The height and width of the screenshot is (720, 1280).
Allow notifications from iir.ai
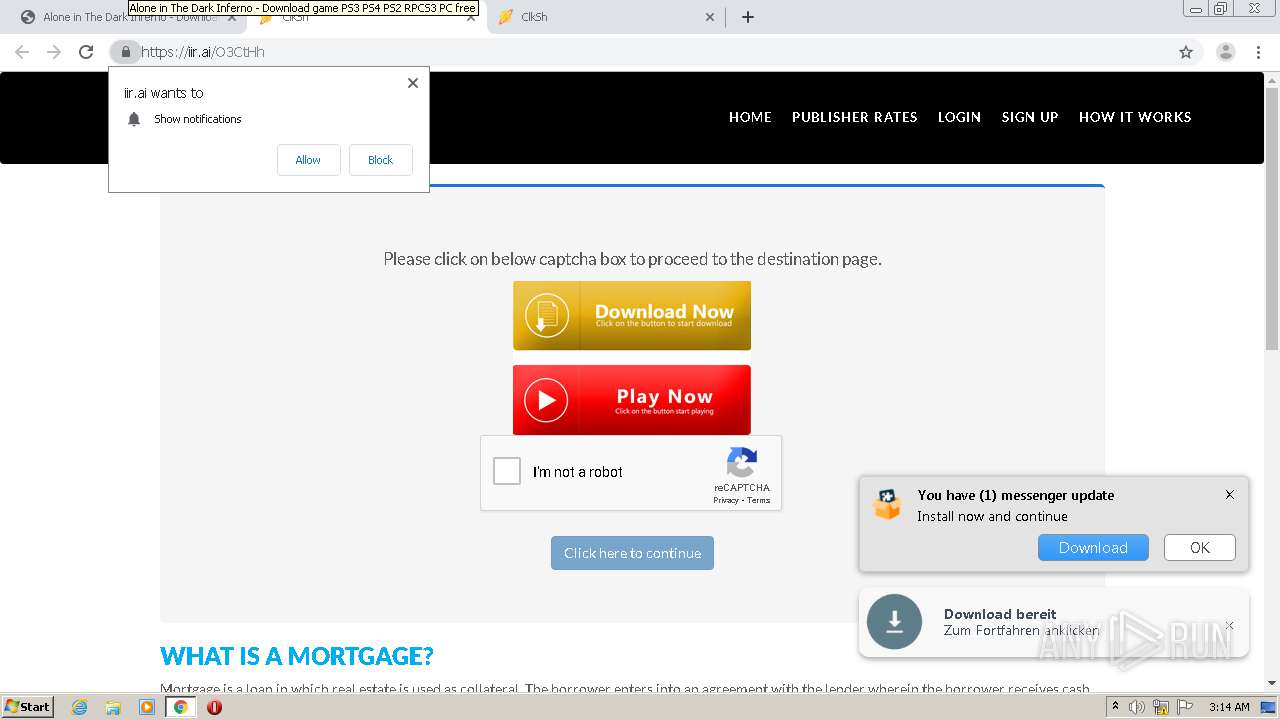point(308,160)
